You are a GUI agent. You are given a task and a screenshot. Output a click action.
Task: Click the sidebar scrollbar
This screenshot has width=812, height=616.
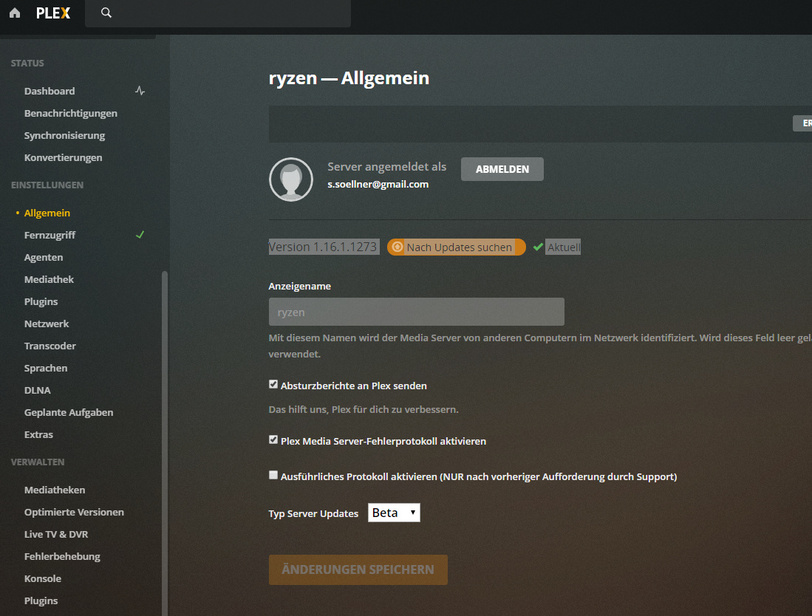coord(165,443)
